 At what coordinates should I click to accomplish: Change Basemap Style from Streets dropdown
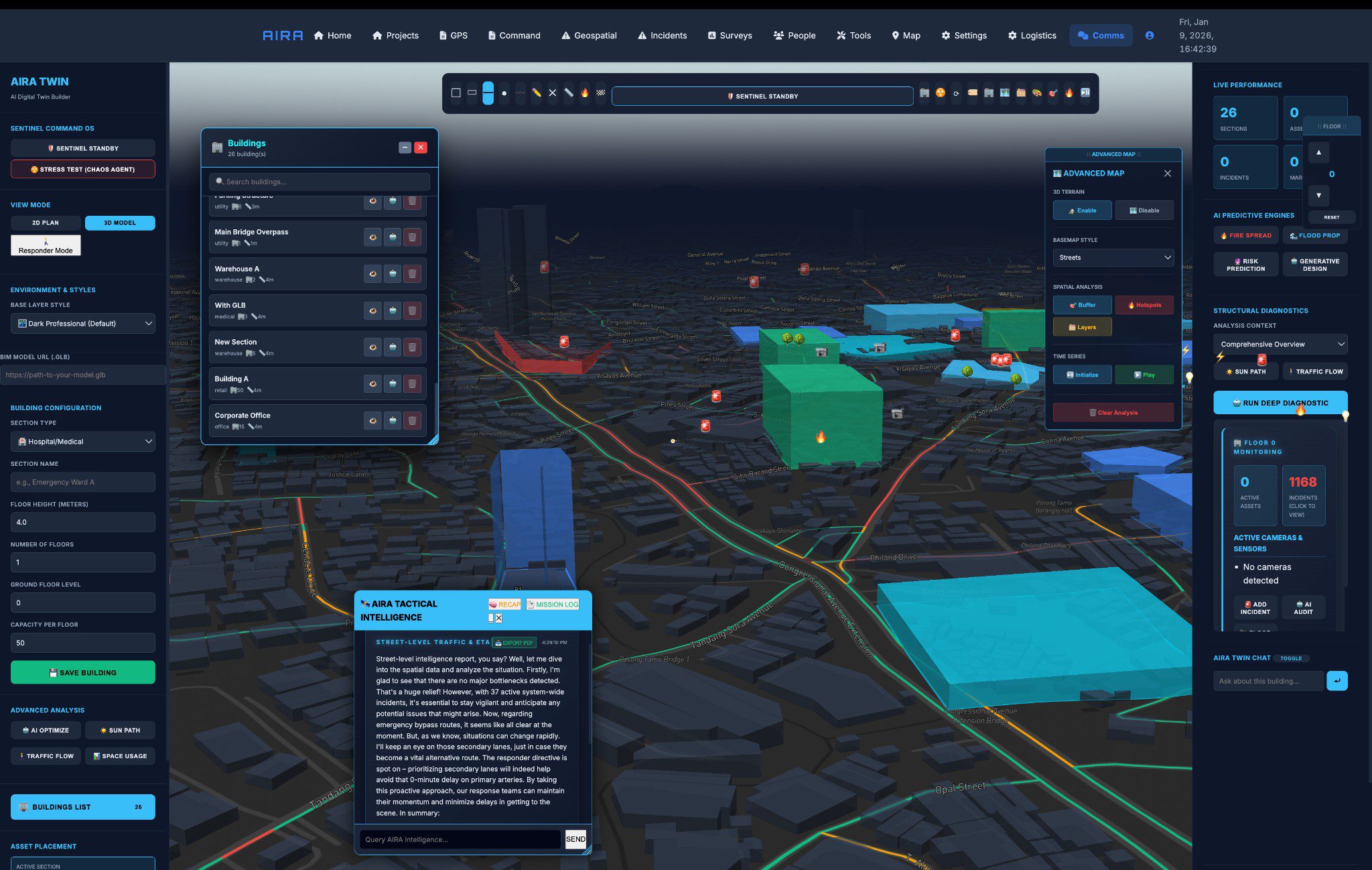tap(1113, 257)
